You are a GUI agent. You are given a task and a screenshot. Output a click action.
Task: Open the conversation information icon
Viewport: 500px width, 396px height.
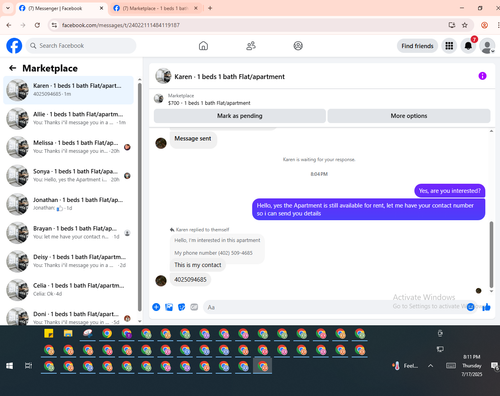482,76
